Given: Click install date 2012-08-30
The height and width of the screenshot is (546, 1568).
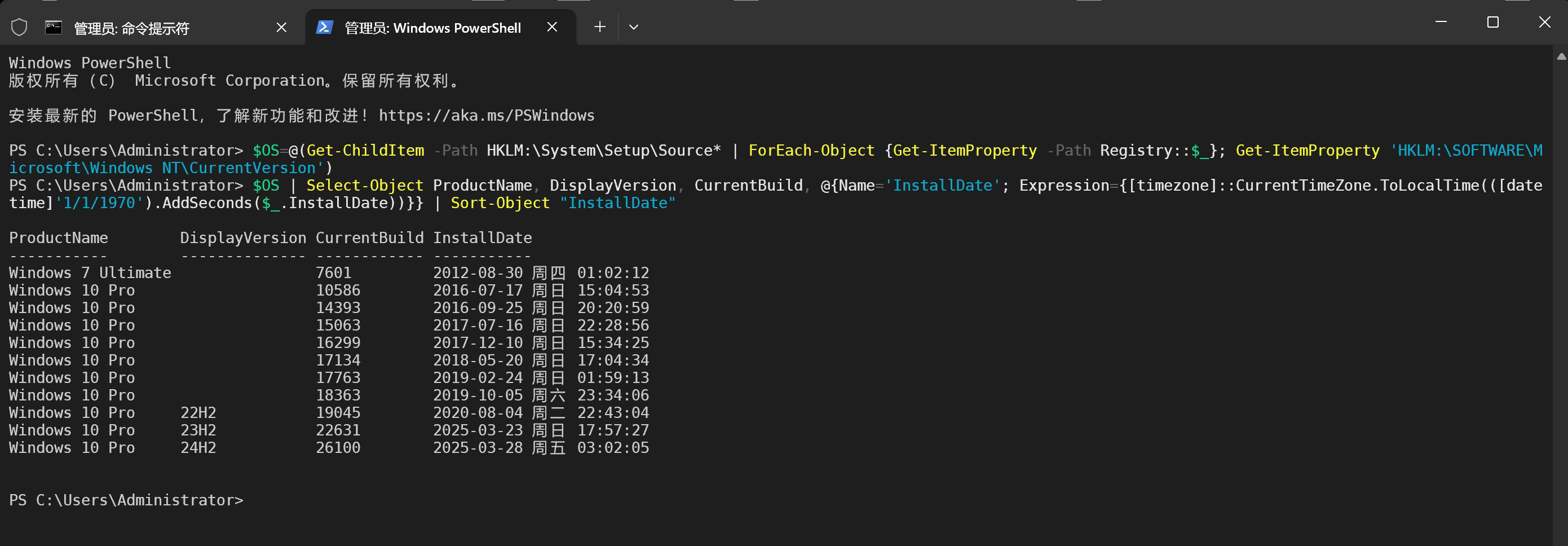Looking at the screenshot, I should pyautogui.click(x=478, y=272).
